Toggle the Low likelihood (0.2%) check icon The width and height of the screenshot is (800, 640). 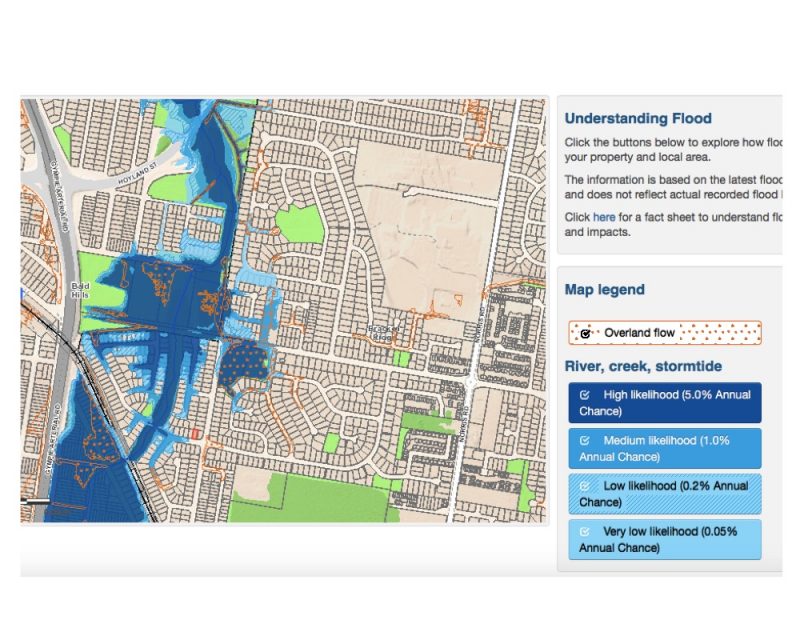tap(585, 486)
